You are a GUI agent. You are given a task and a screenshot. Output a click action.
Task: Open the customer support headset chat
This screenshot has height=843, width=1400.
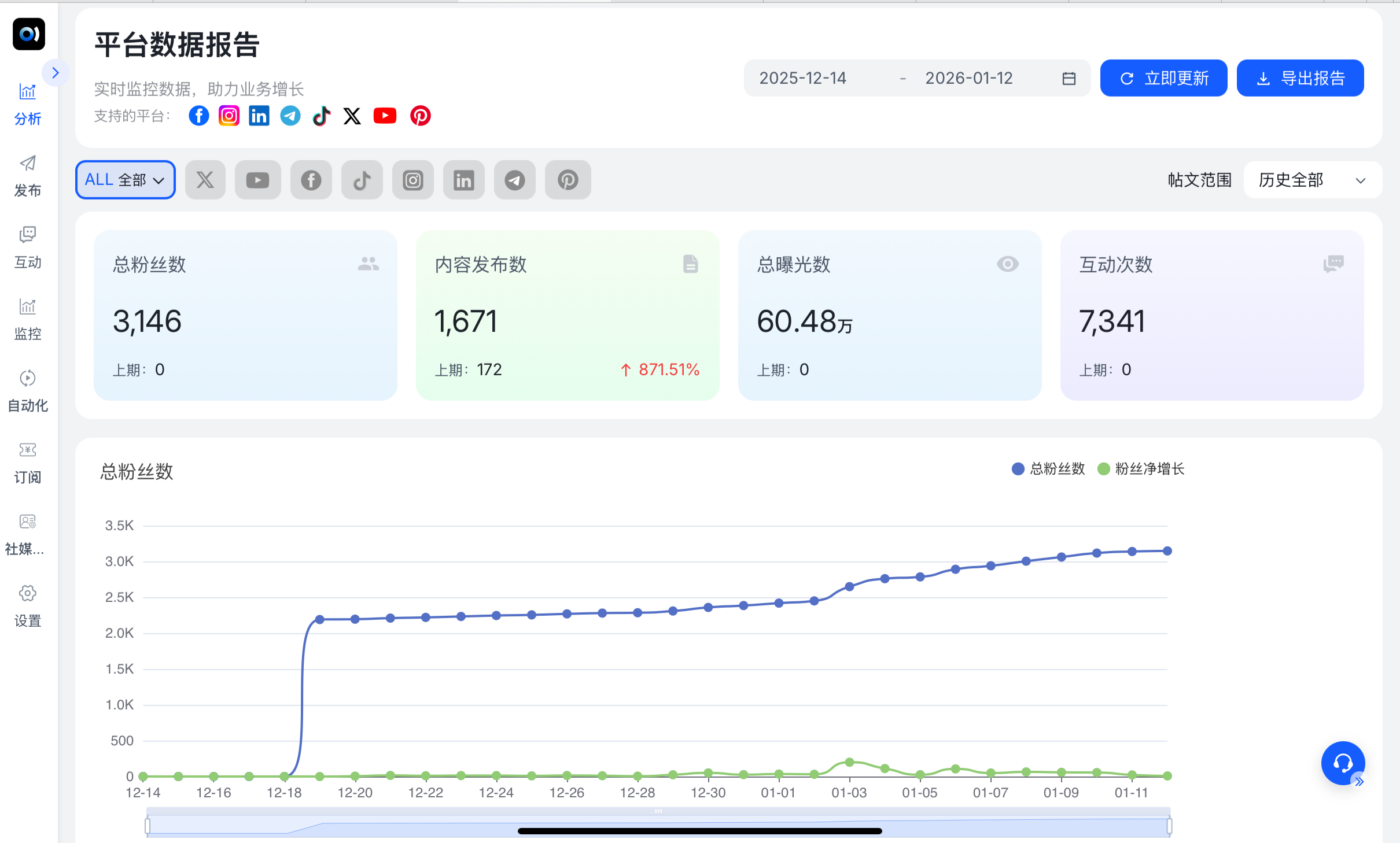point(1342,763)
